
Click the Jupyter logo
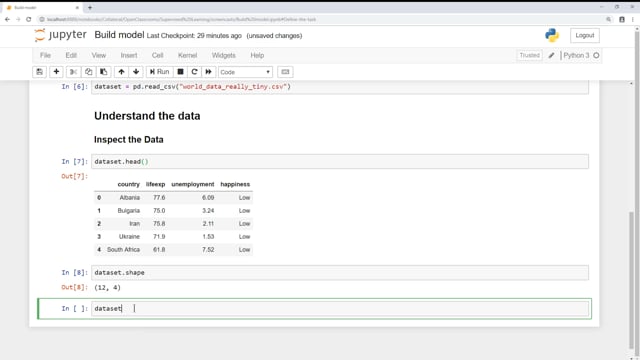click(60, 35)
